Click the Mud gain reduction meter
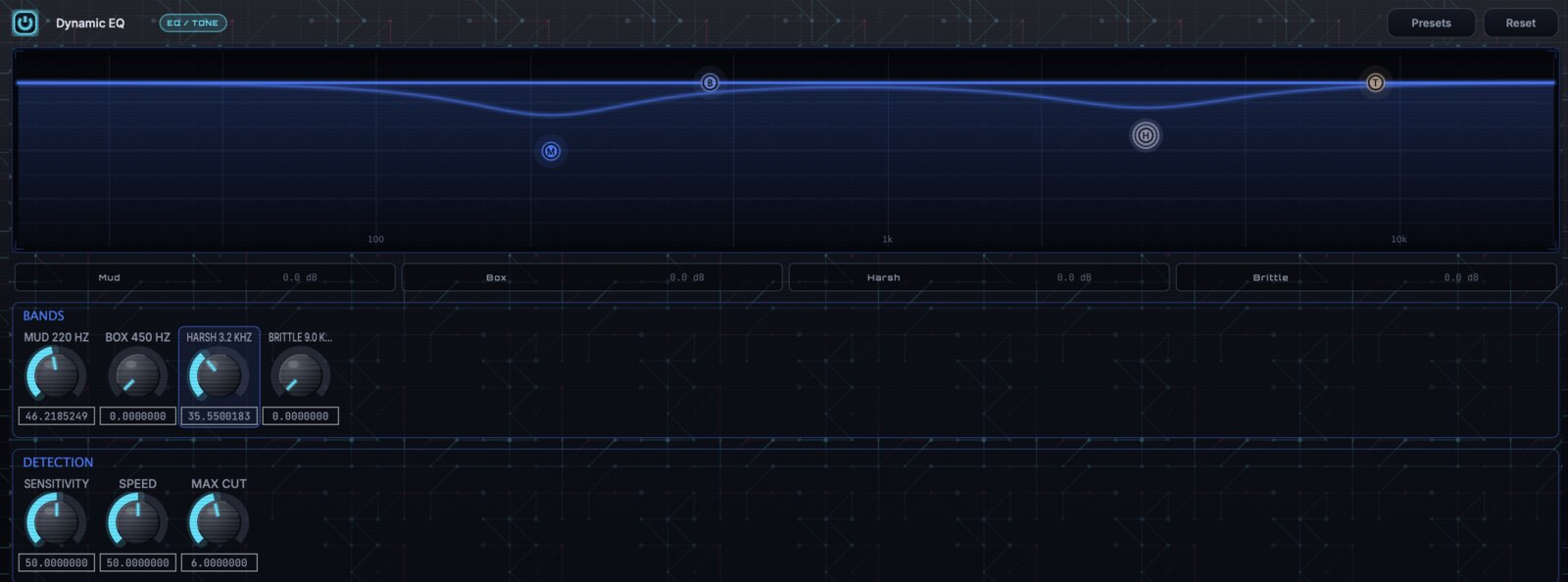The width and height of the screenshot is (1568, 582). point(205,277)
